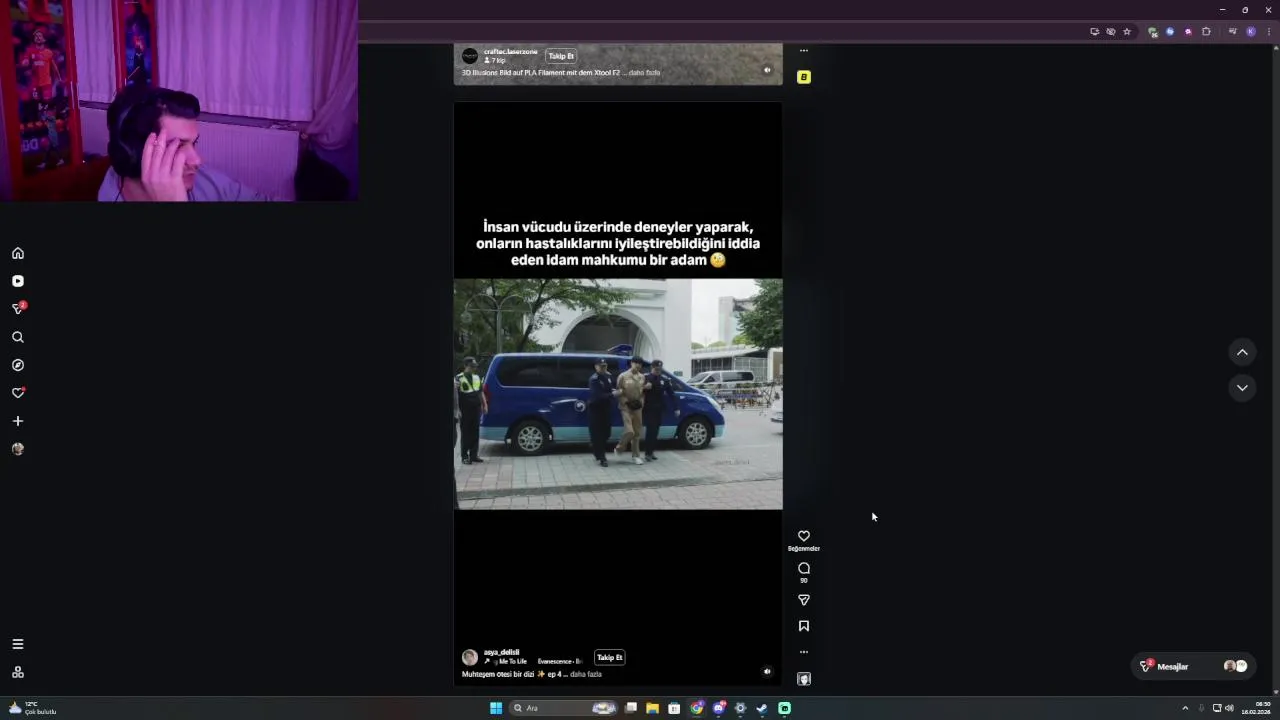
Task: Open the three-dot menu of the top reel
Action: pos(804,50)
